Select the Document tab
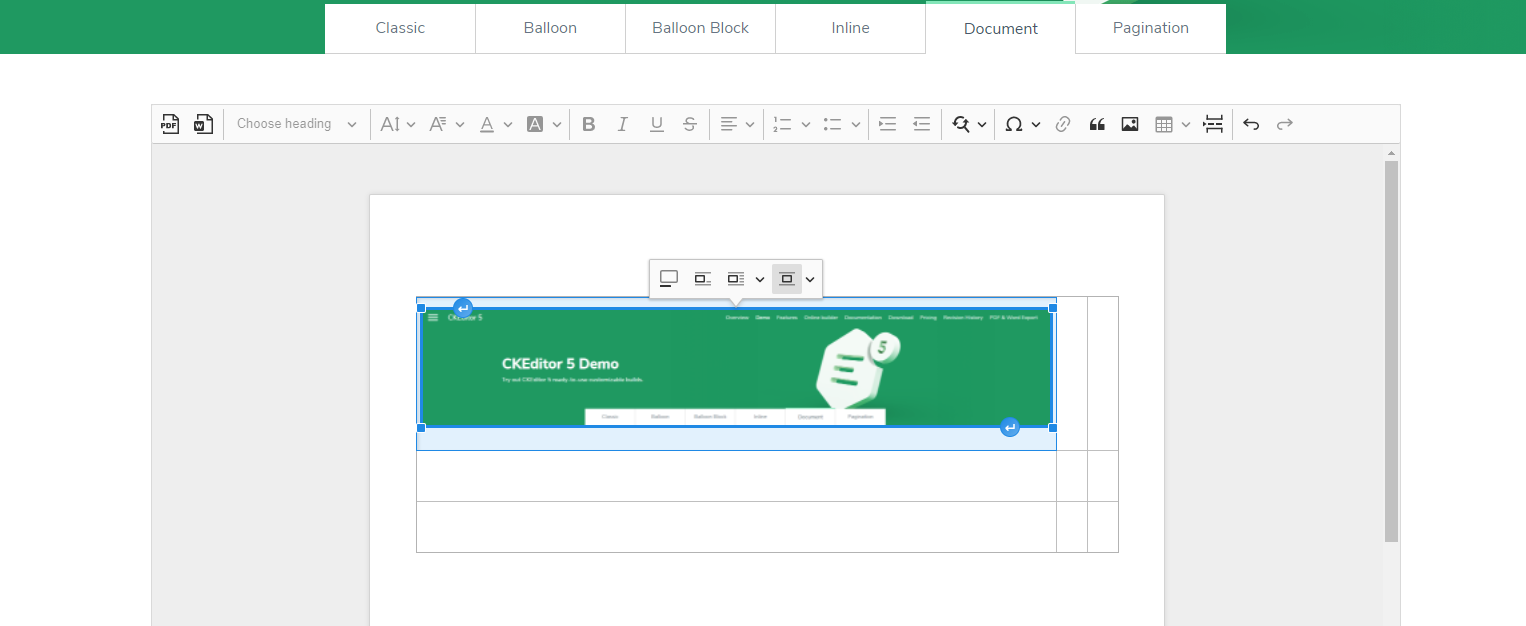 pyautogui.click(x=1001, y=28)
